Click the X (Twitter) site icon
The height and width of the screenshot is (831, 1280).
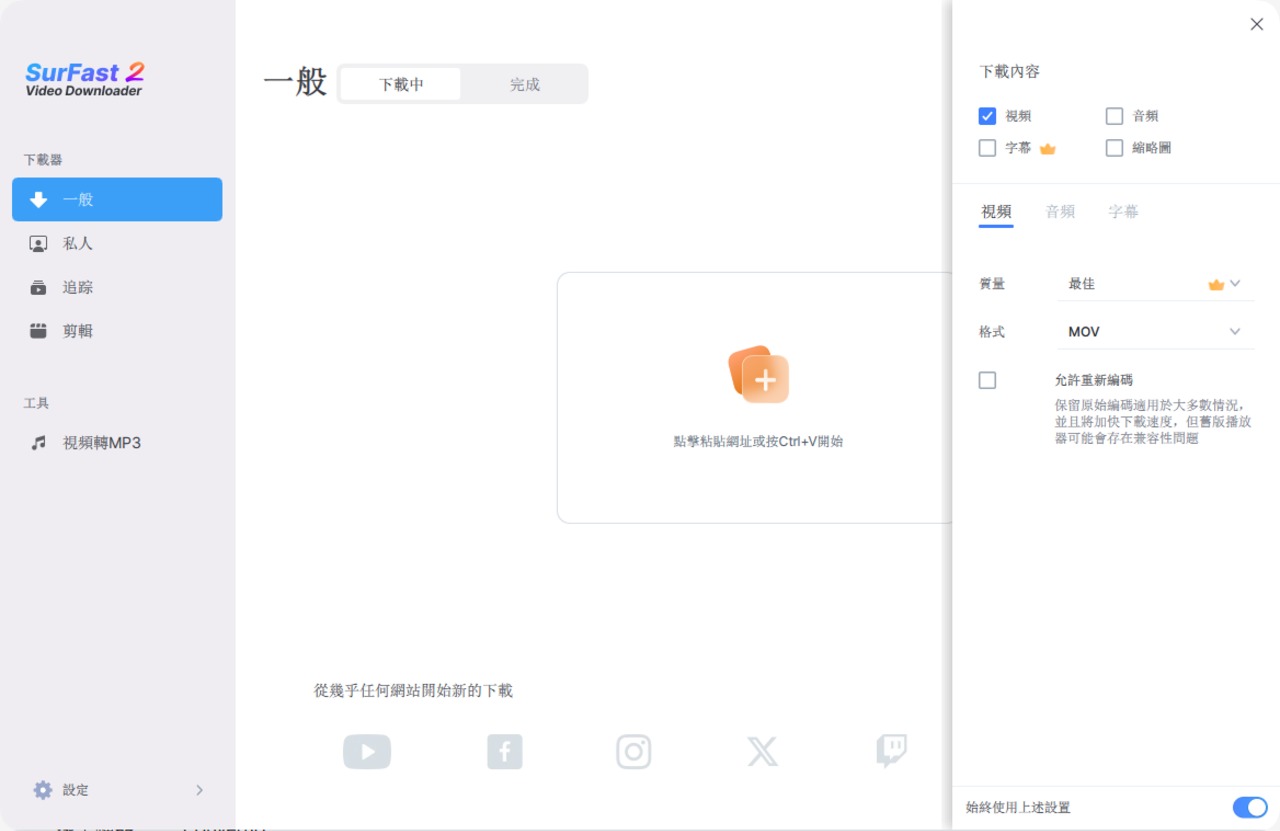click(x=762, y=752)
